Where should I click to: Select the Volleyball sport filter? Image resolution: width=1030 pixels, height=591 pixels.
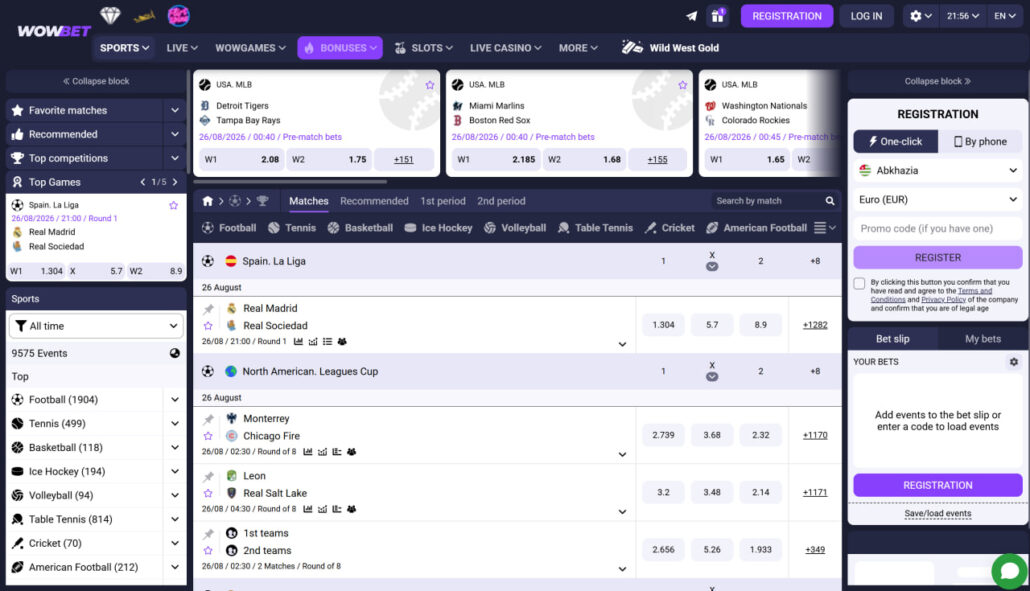point(515,228)
